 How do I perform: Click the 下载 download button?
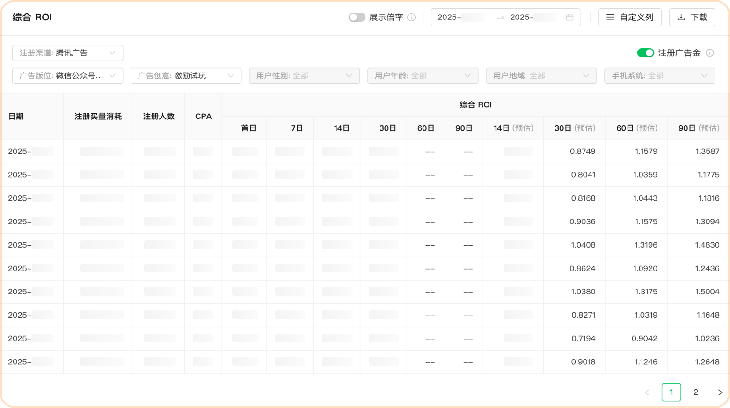coord(692,17)
